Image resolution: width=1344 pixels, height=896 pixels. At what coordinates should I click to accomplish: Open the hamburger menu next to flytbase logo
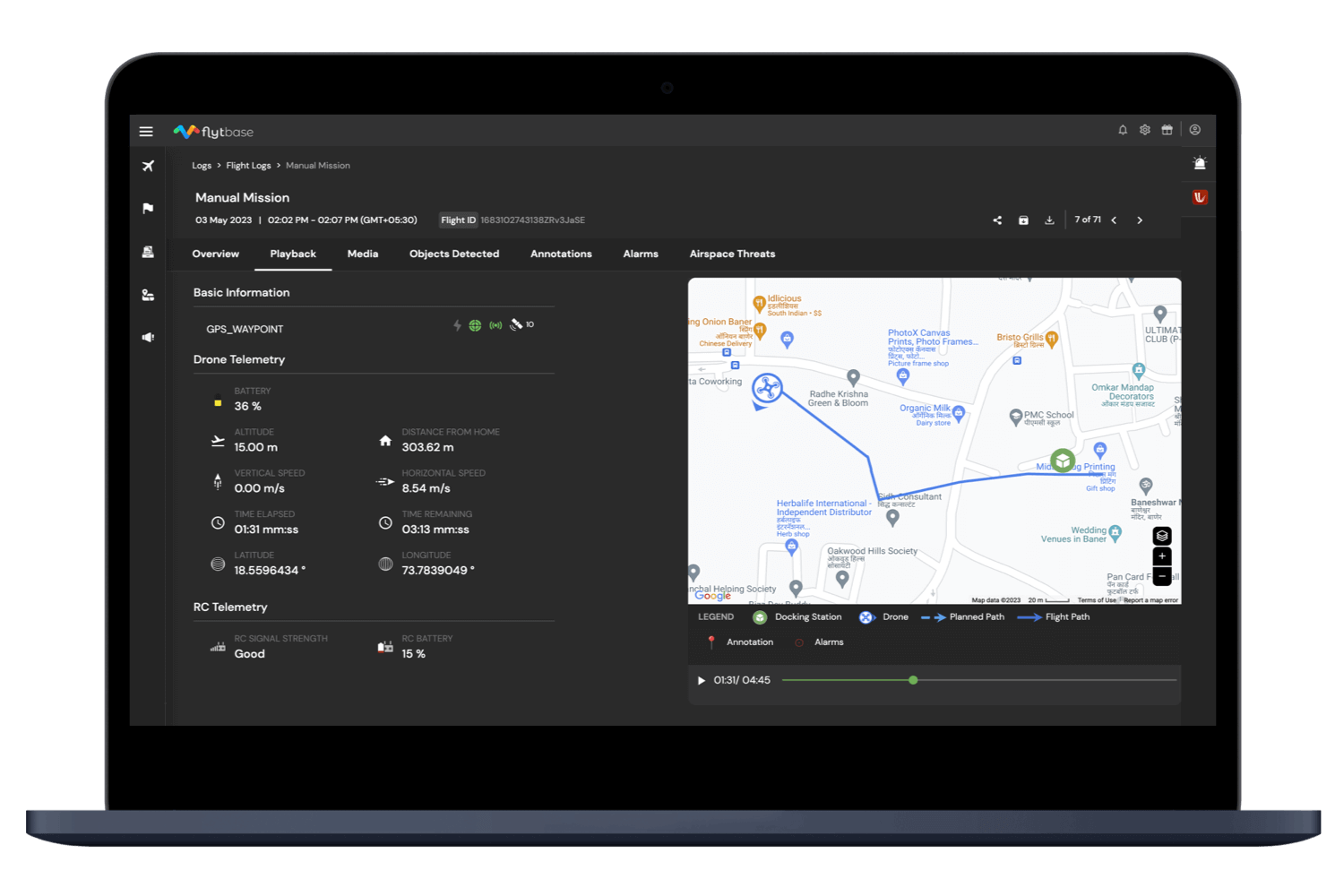pos(146,131)
